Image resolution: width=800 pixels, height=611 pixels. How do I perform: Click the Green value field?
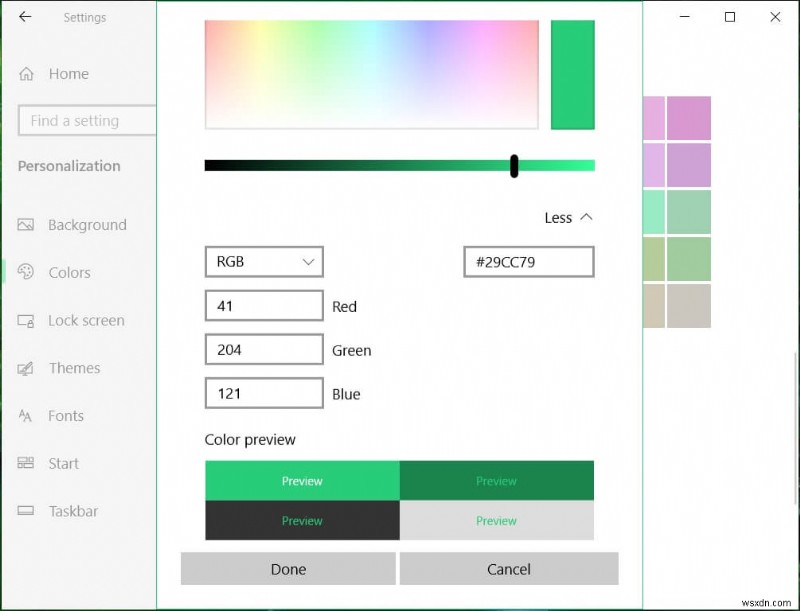pos(264,349)
